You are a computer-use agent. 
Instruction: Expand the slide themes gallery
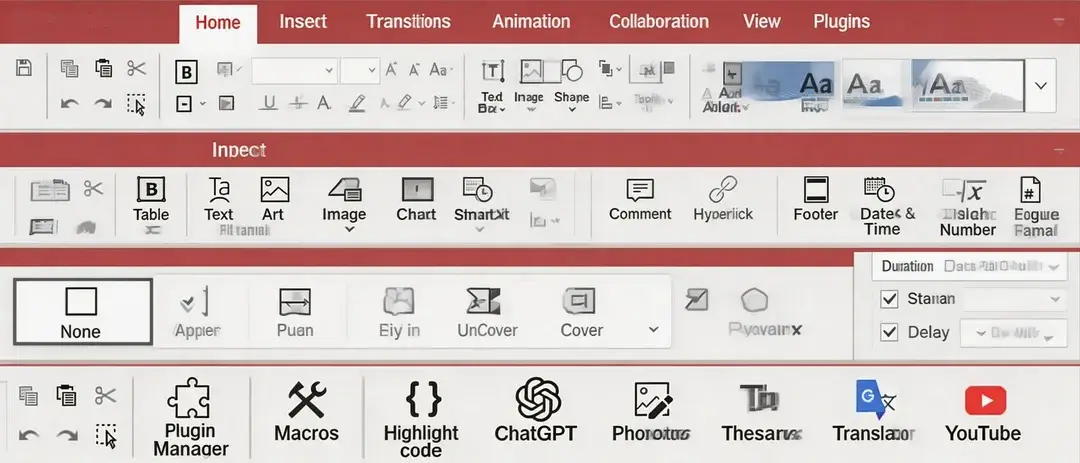click(1041, 86)
